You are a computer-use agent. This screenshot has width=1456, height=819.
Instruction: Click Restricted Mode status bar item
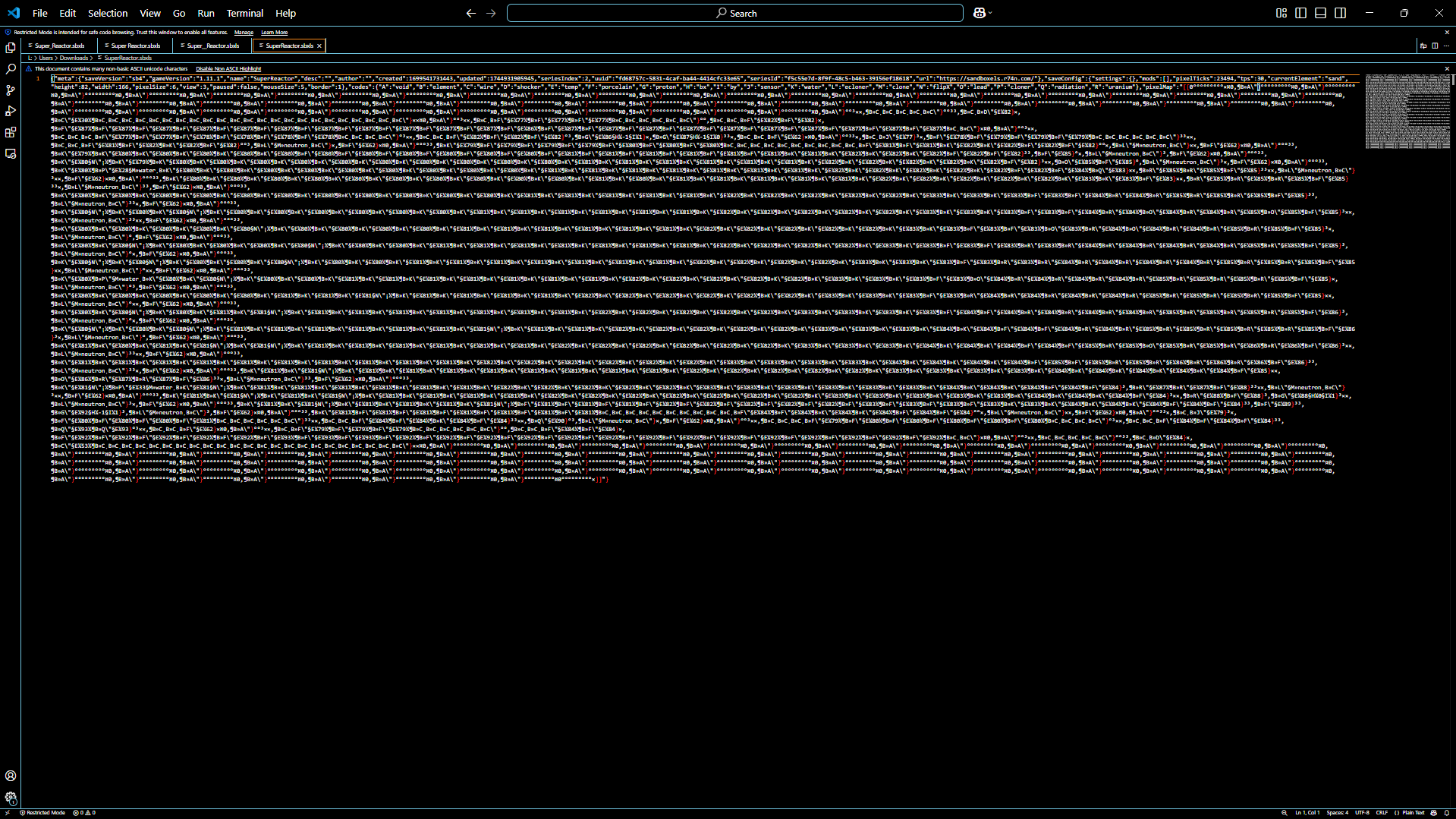(42, 813)
